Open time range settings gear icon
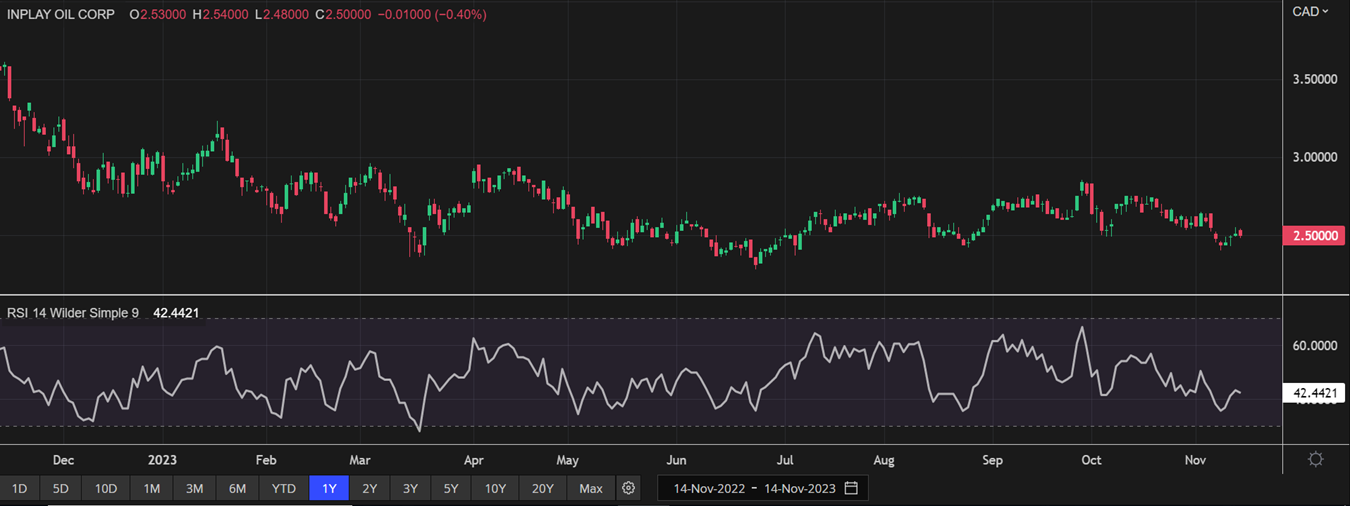The height and width of the screenshot is (506, 1350). click(x=628, y=488)
